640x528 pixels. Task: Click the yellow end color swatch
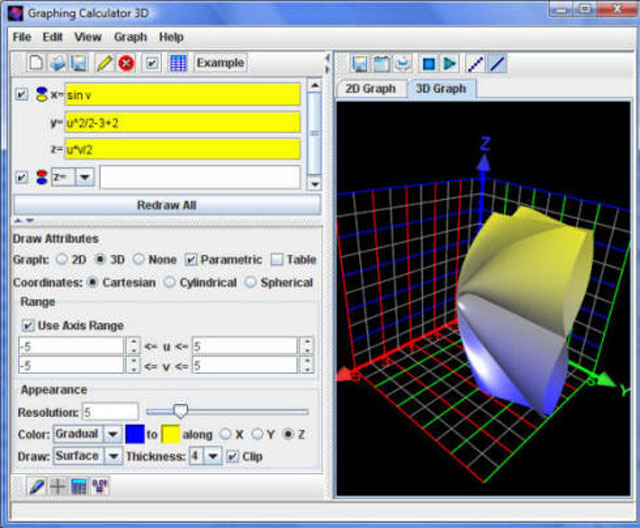point(171,434)
